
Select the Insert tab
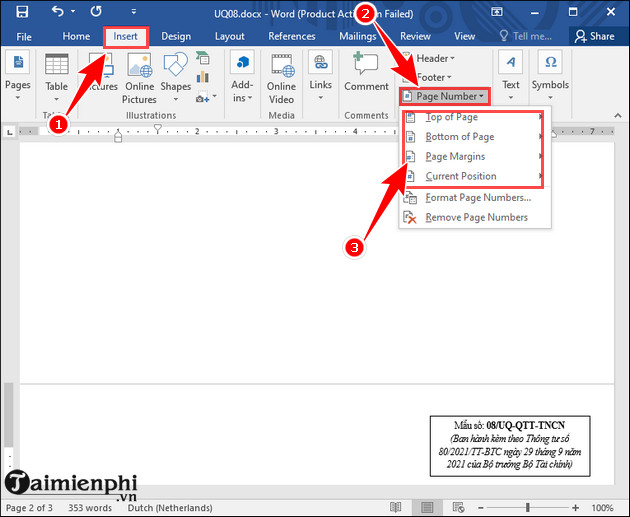coord(125,37)
